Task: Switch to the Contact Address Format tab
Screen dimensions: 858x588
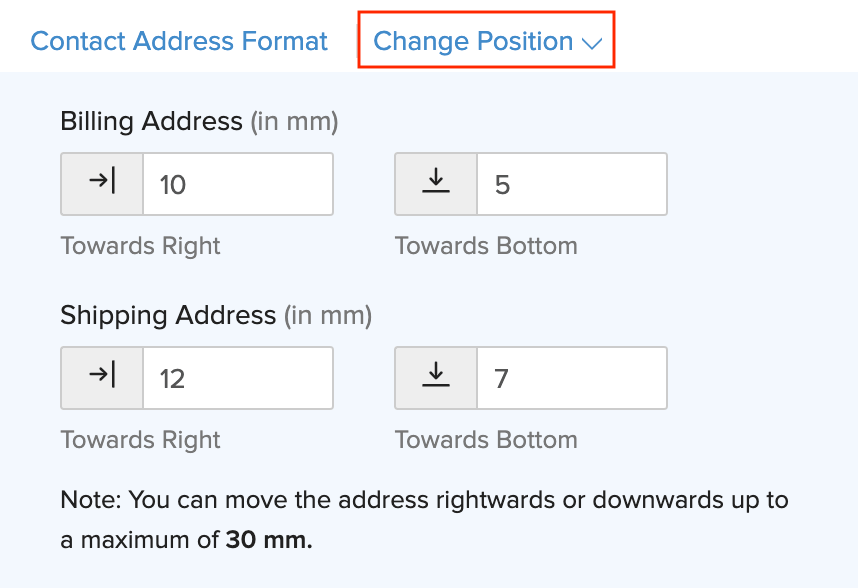Action: point(178,41)
